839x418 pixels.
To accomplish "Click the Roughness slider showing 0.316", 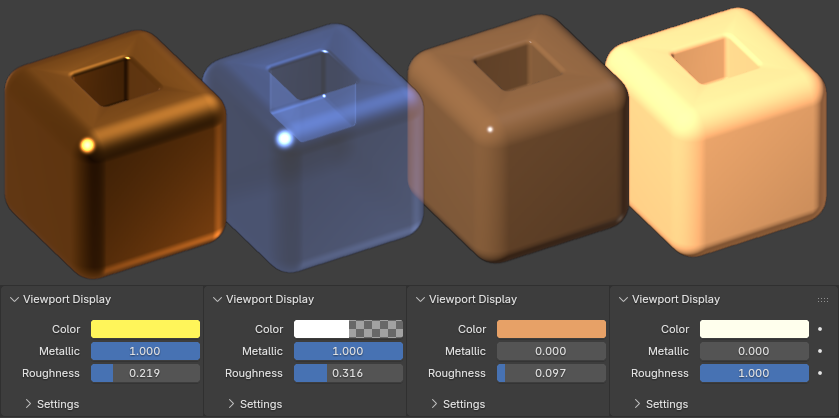I will coord(348,373).
